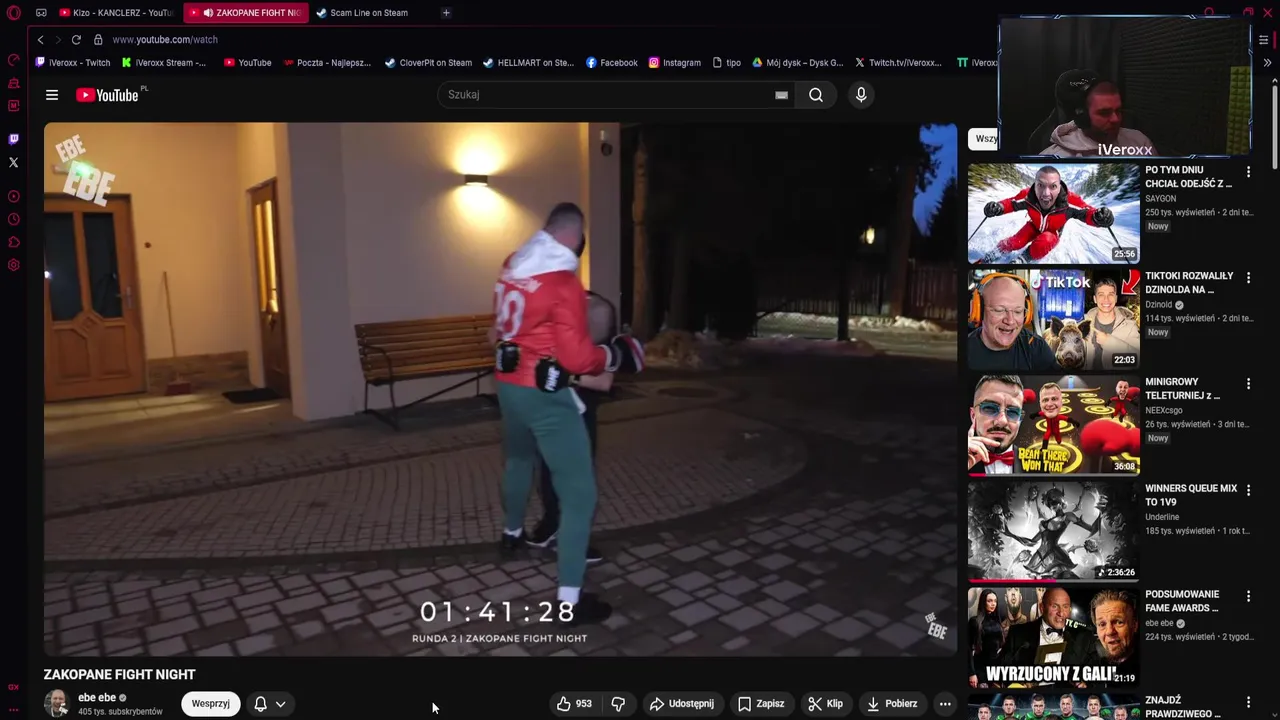Open Mój dysk Google Drive bookmark
This screenshot has width=1280, height=720.
(798, 62)
